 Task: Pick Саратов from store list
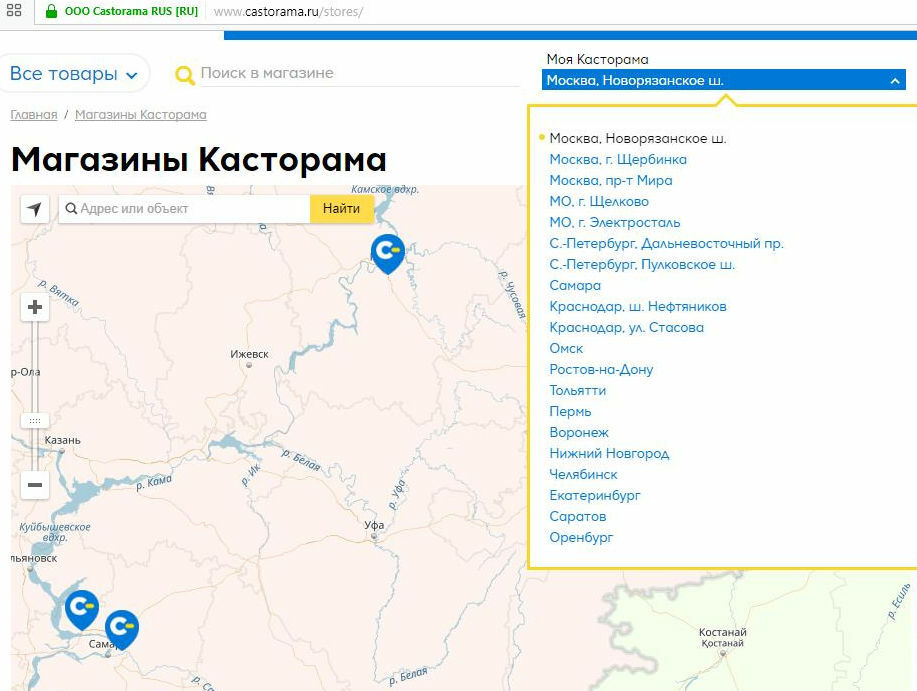point(578,517)
